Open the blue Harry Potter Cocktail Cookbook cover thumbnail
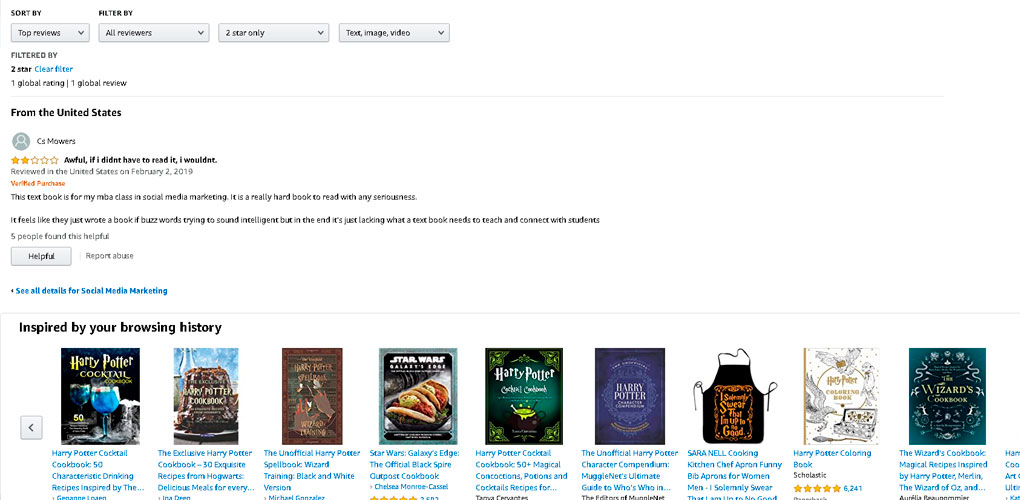The width and height of the screenshot is (1020, 500). (x=100, y=396)
